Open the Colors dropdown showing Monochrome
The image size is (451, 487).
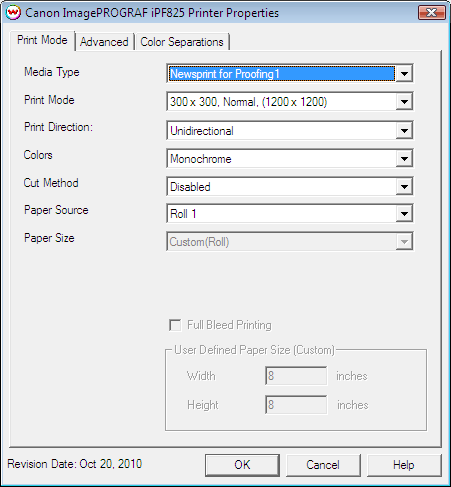pyautogui.click(x=290, y=158)
